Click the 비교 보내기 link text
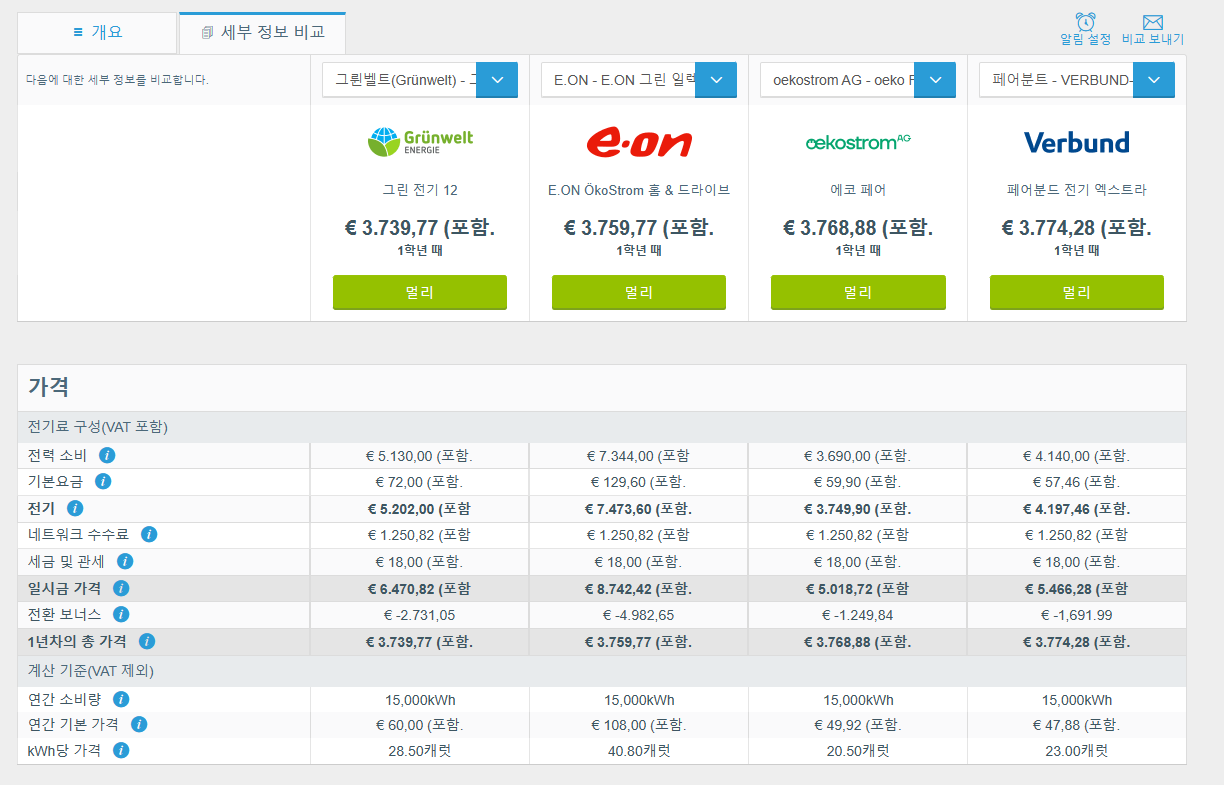Image resolution: width=1224 pixels, height=785 pixels. [x=1153, y=39]
